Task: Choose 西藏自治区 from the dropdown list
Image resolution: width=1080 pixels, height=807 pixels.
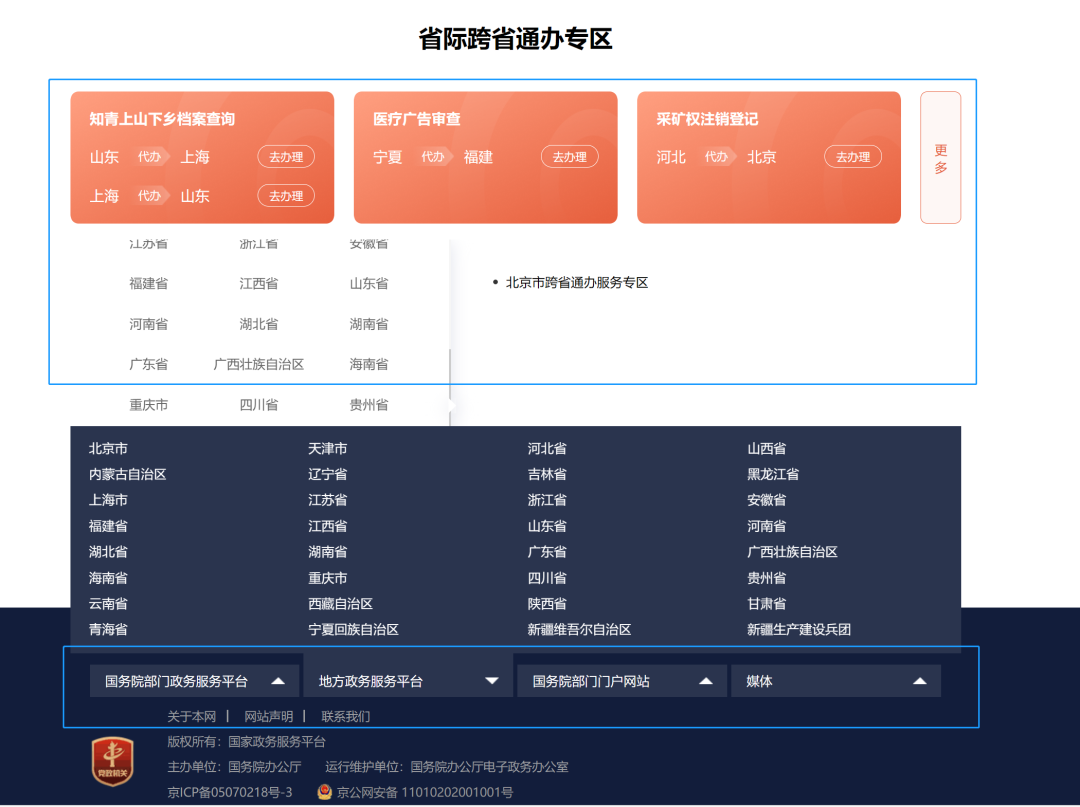Action: [340, 604]
